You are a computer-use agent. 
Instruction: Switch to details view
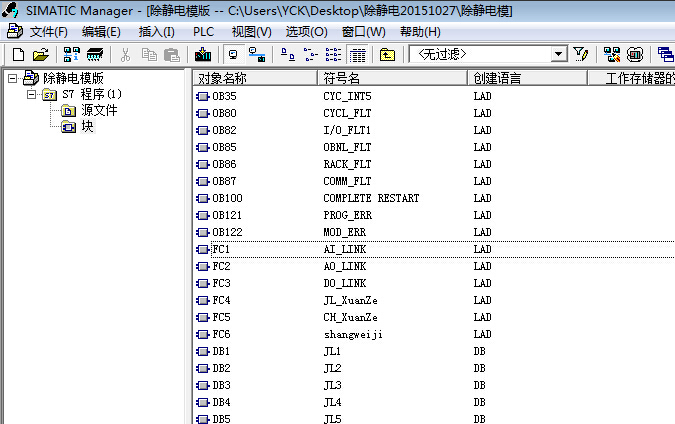coord(357,55)
